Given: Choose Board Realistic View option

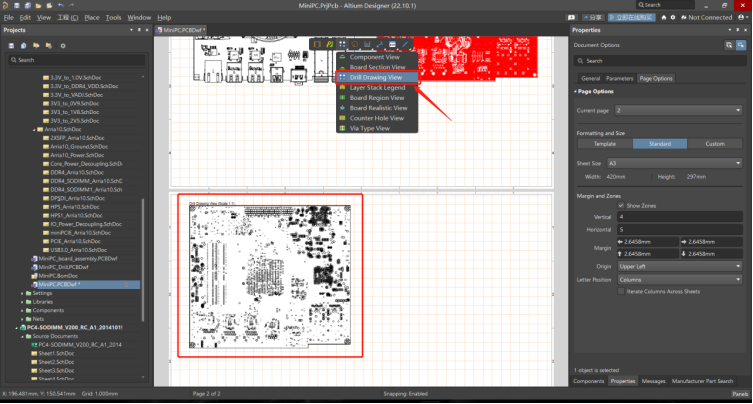Looking at the screenshot, I should (378, 108).
